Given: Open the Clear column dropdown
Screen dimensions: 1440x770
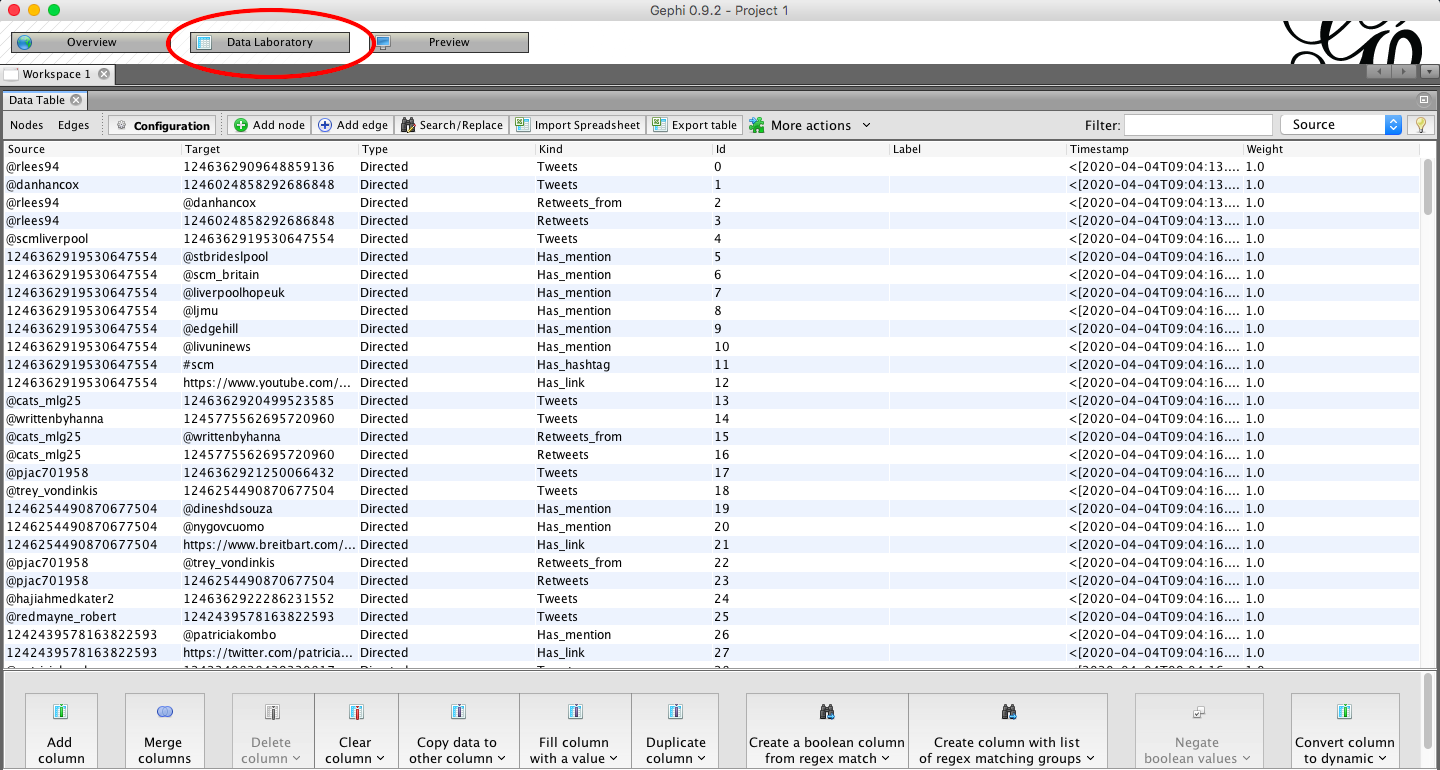Looking at the screenshot, I should (x=355, y=732).
